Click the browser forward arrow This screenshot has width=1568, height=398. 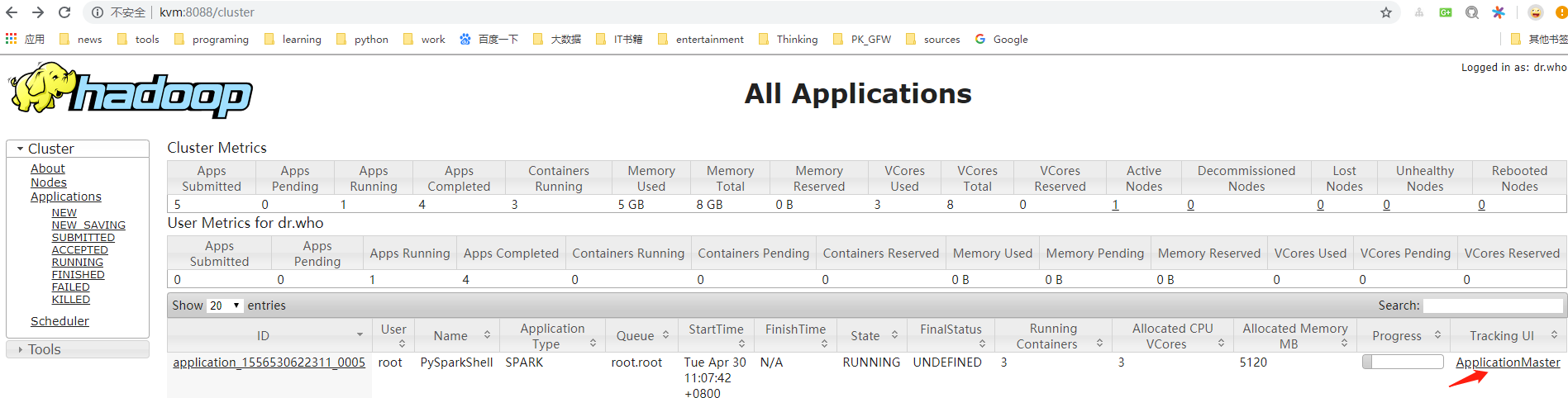[x=38, y=12]
